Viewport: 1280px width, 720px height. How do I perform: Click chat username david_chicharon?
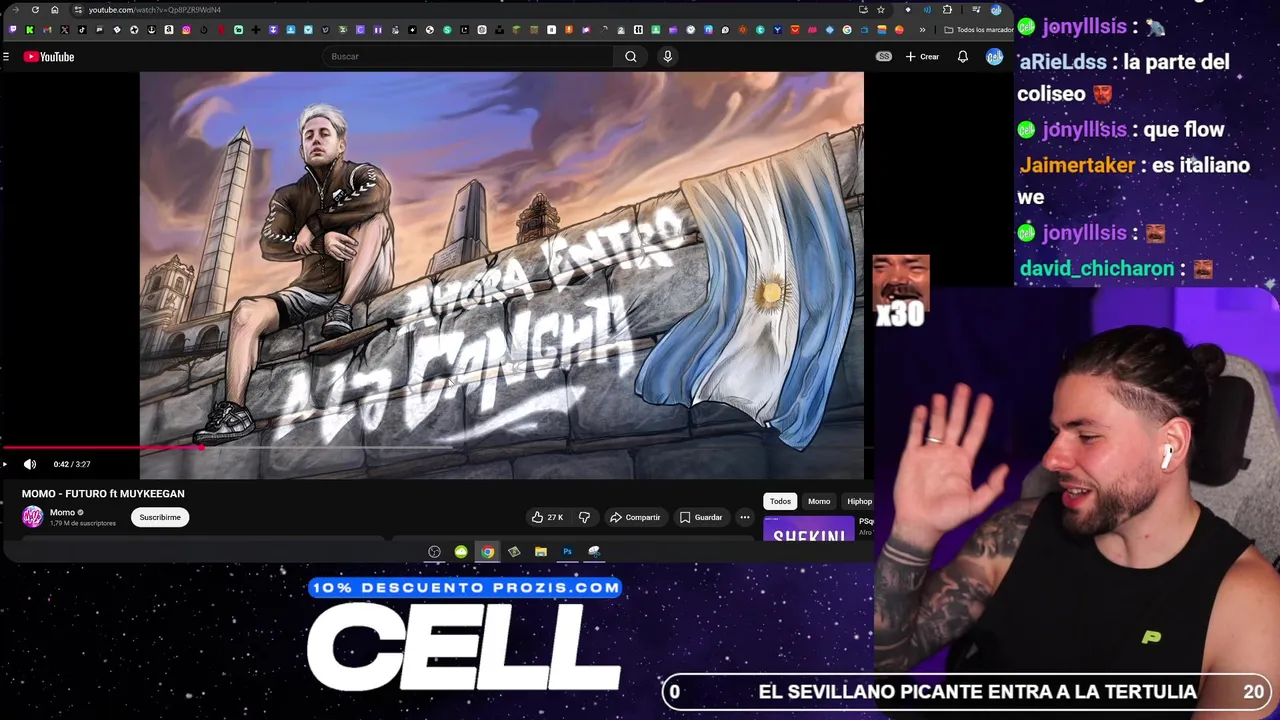[x=1096, y=269]
